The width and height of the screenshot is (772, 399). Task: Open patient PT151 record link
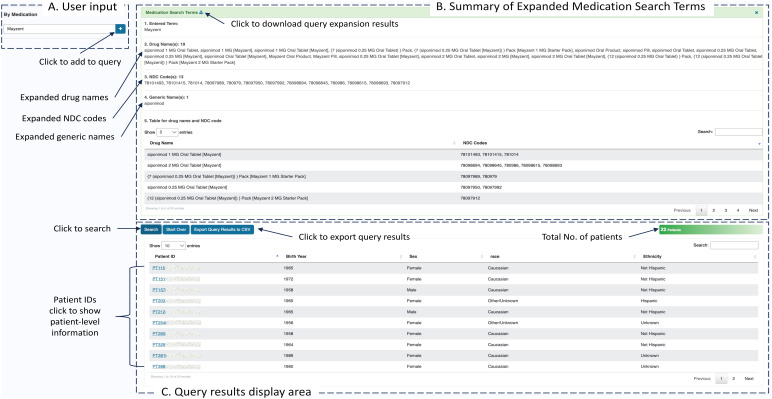(x=159, y=279)
